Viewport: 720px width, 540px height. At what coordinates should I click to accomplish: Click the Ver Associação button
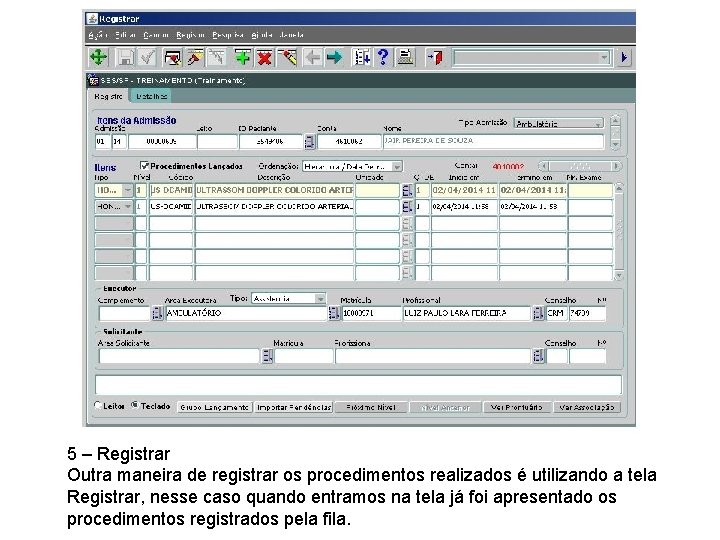pyautogui.click(x=586, y=407)
